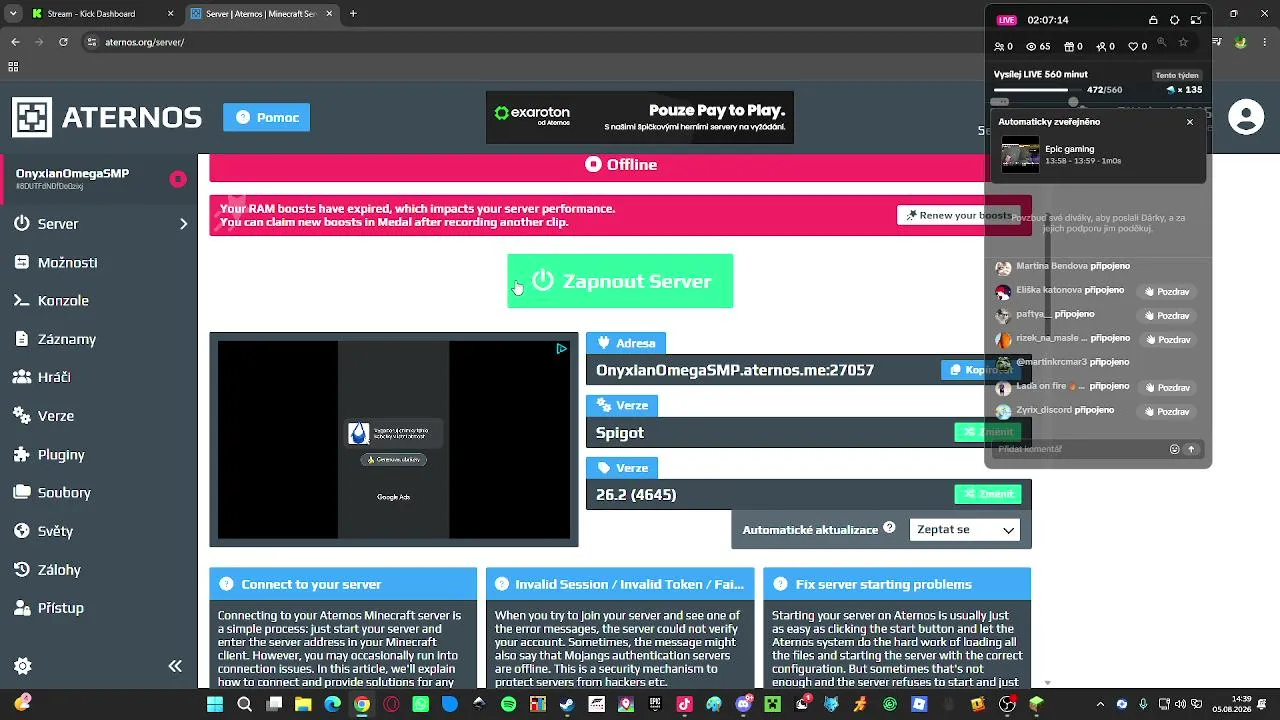Click the help icon beside Automatické aktualizace
Image resolution: width=1280 pixels, height=720 pixels.
tap(889, 529)
